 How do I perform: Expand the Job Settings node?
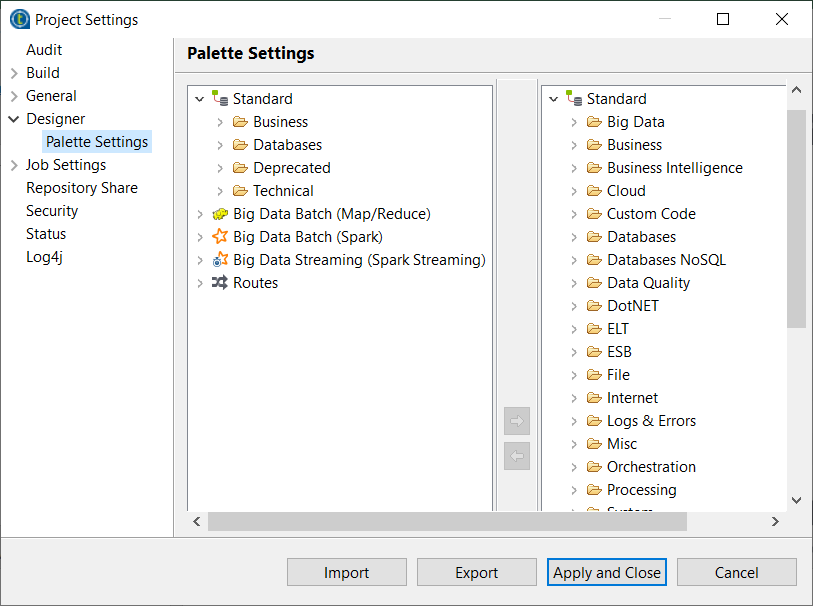pyautogui.click(x=14, y=165)
